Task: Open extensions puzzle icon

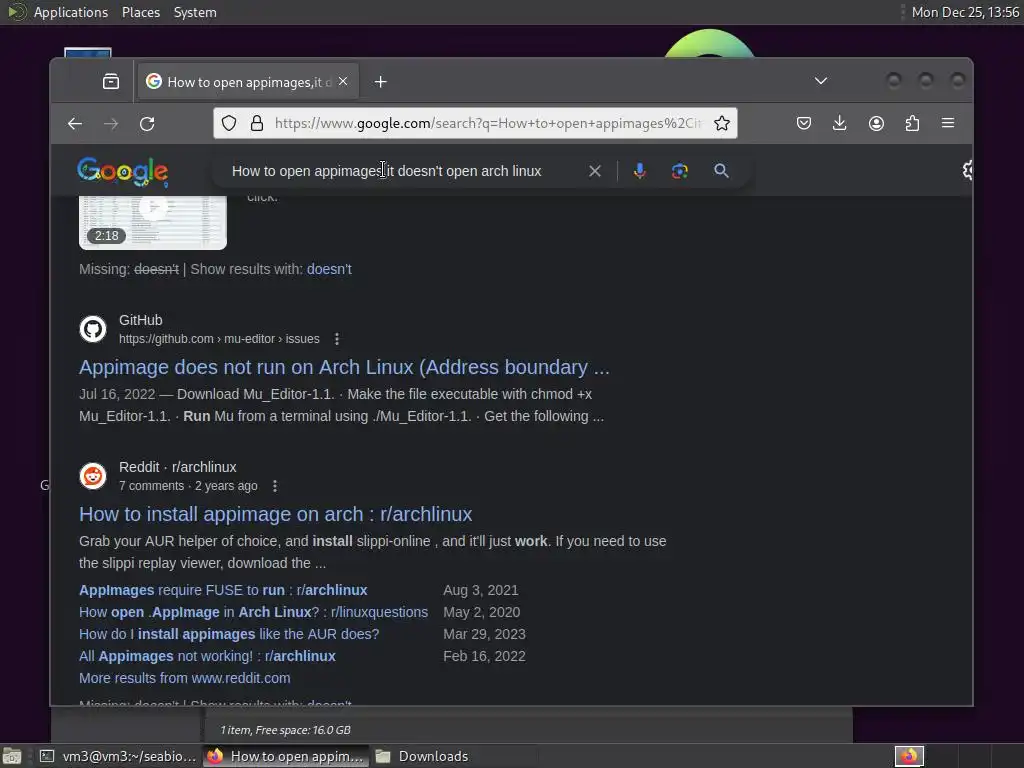Action: pos(912,123)
